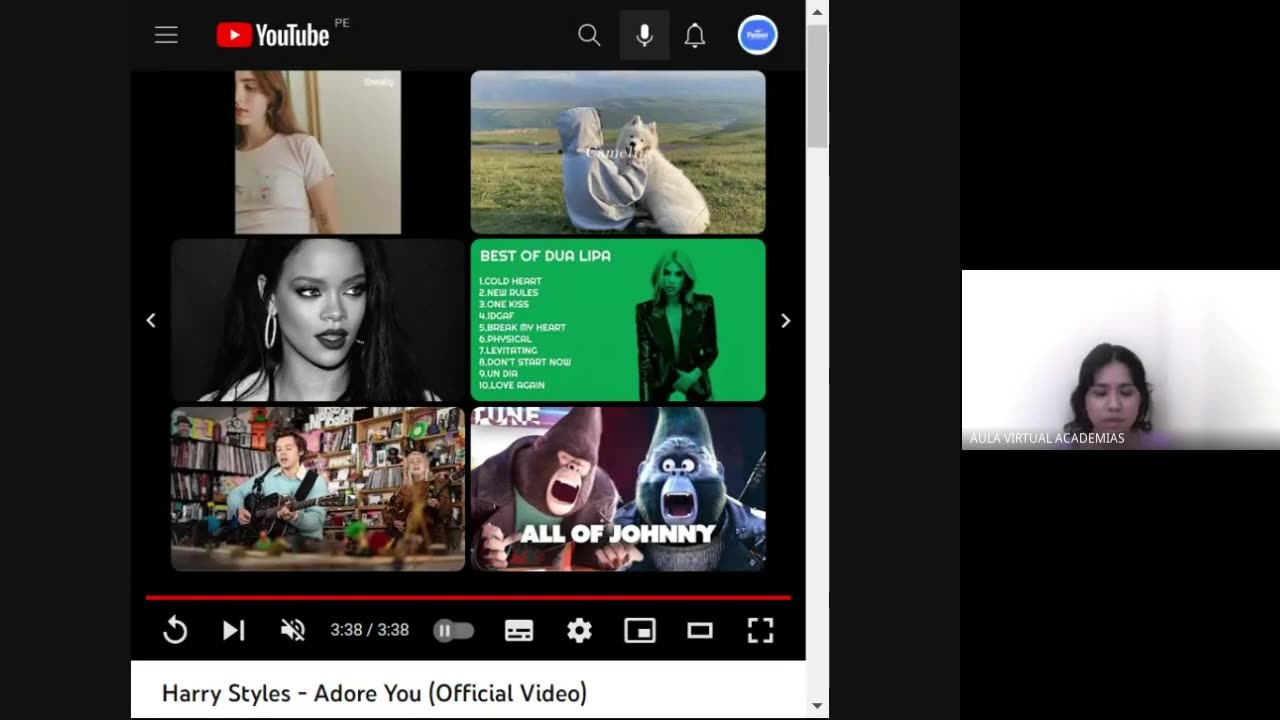1280x720 pixels.
Task: Open the girl in pink shirt suggestion
Action: click(318, 152)
